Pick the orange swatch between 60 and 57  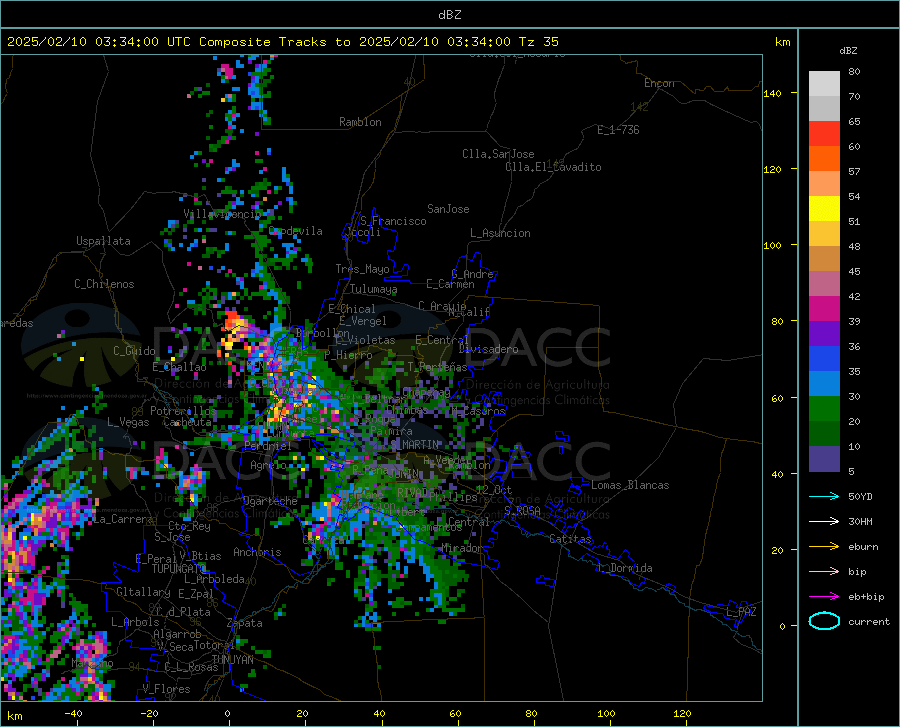pyautogui.click(x=824, y=159)
